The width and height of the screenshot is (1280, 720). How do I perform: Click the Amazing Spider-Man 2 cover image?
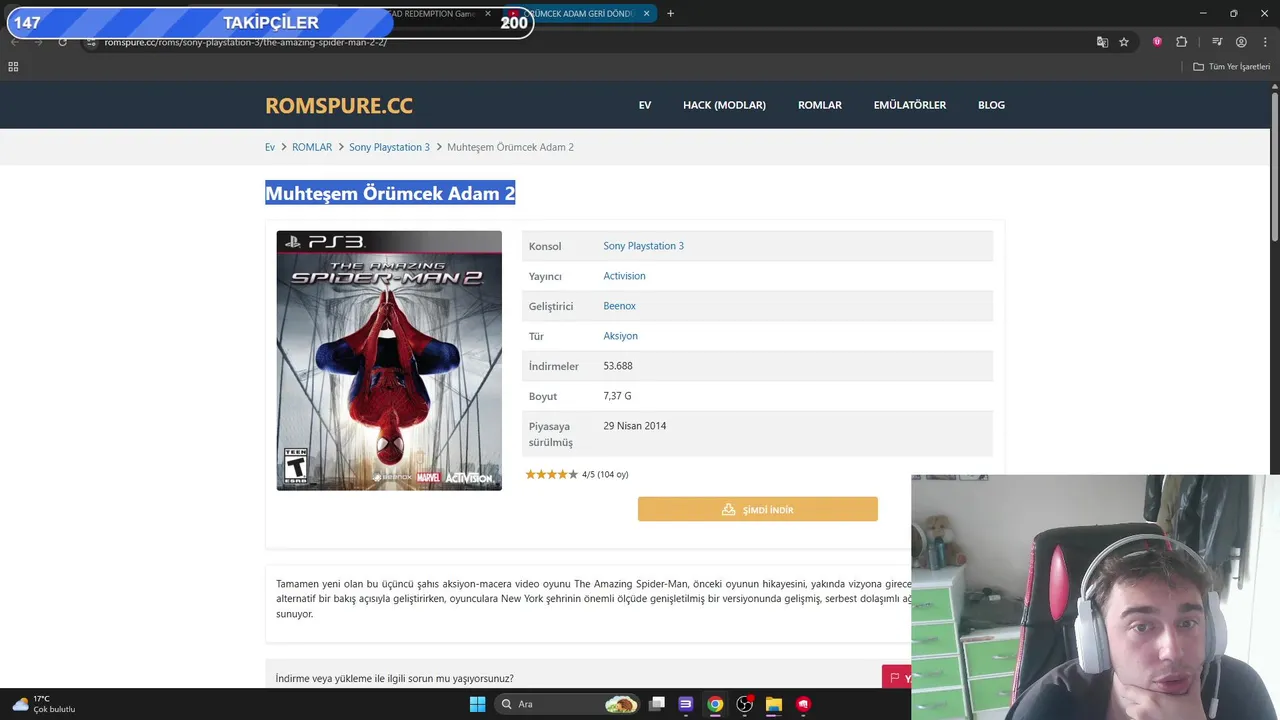(389, 361)
